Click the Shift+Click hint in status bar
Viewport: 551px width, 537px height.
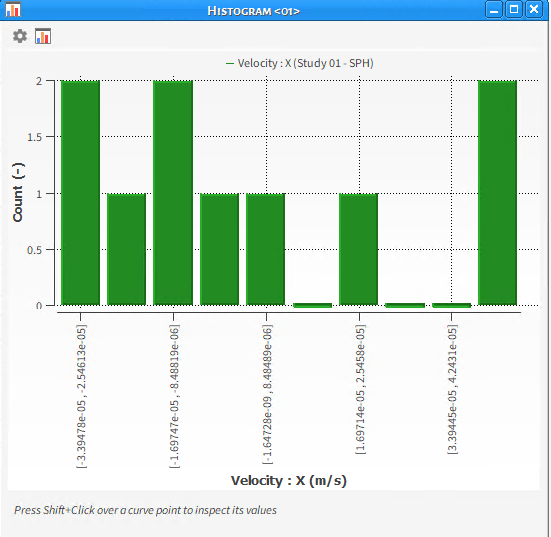click(145, 510)
